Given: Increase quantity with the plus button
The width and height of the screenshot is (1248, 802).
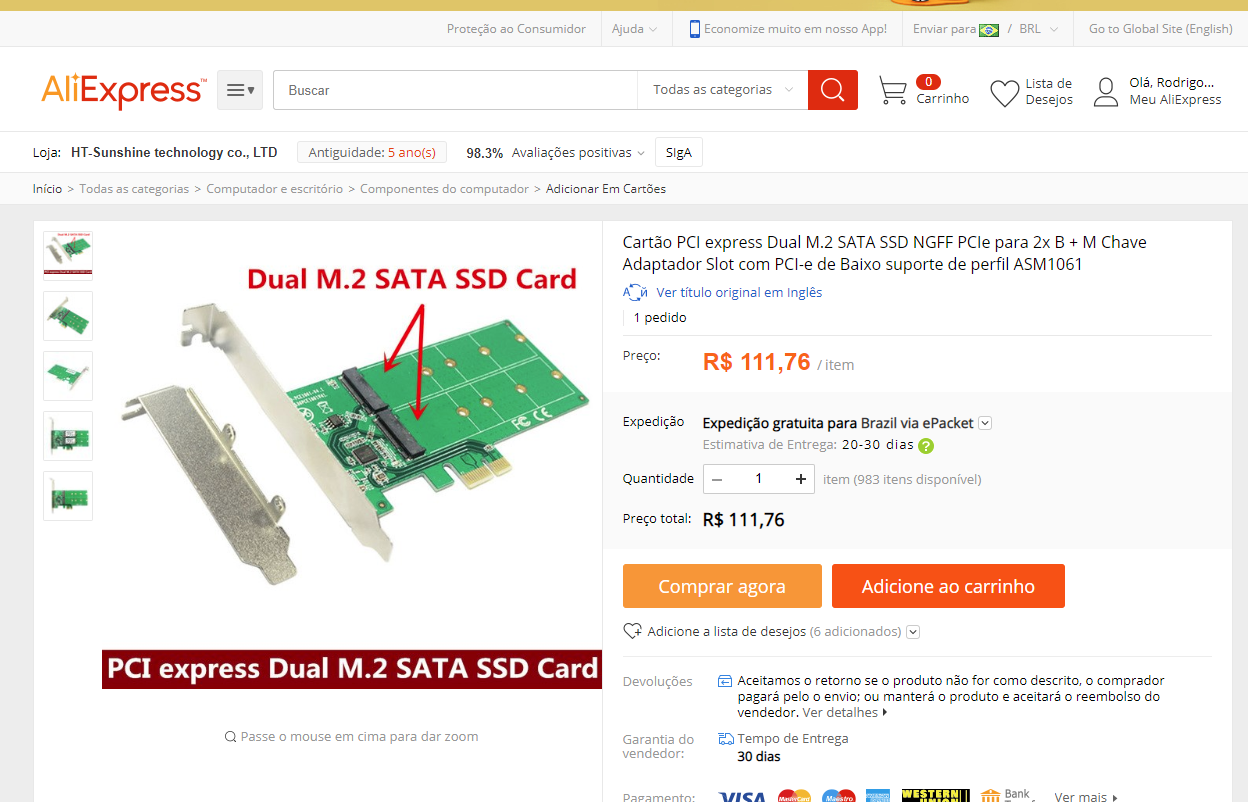Looking at the screenshot, I should point(800,479).
